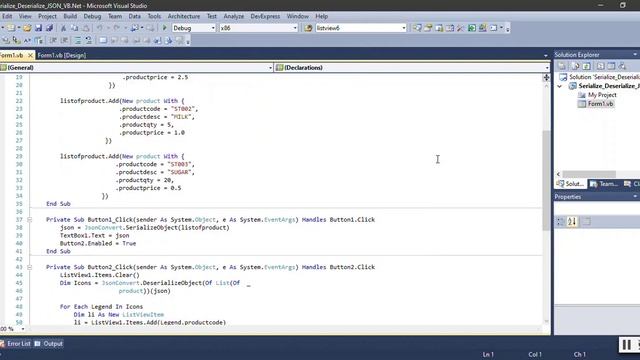Click the pause button at bottom right
640x360 pixels.
coord(627,345)
